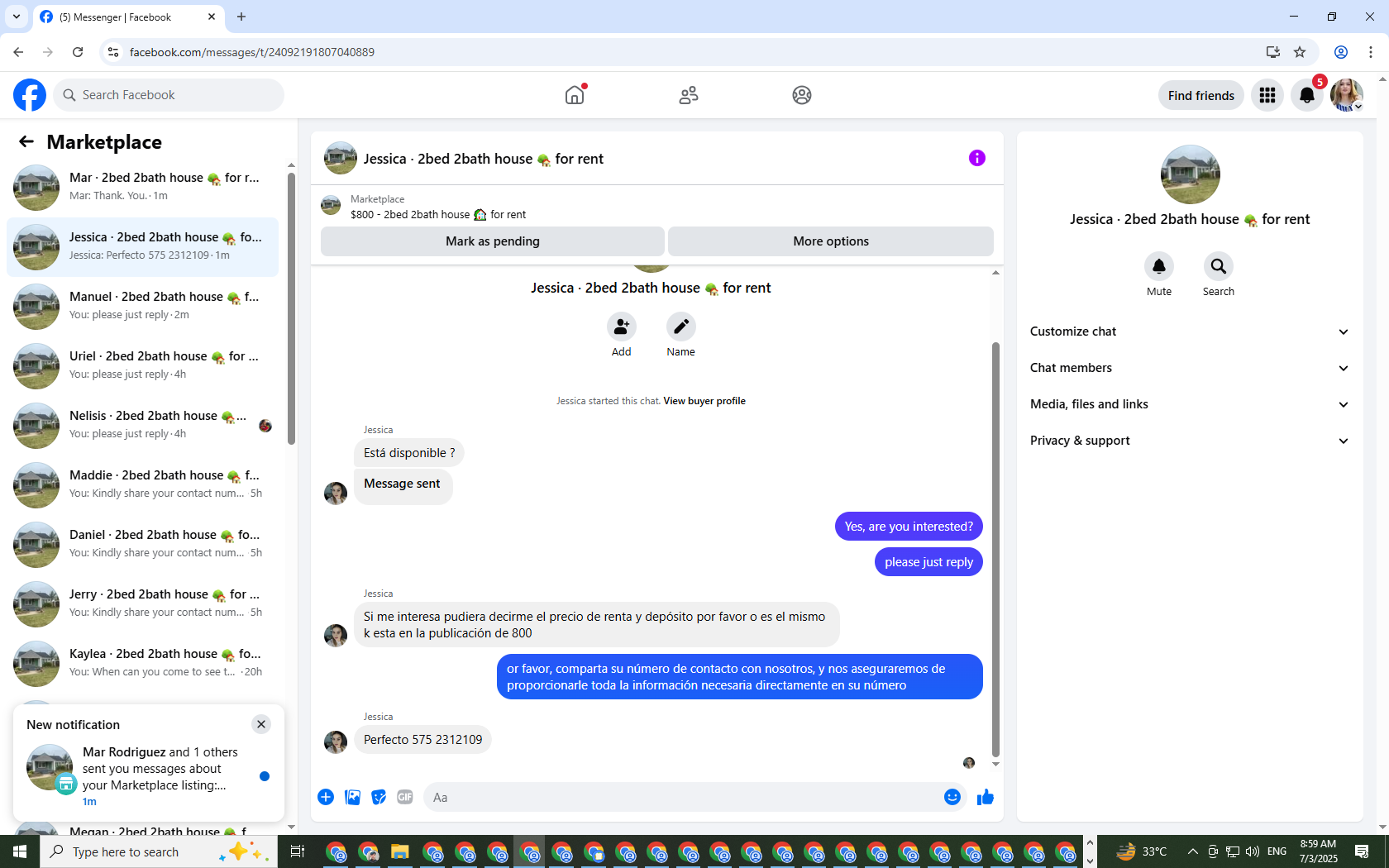Send a thumbs-up like
1389x868 pixels.
click(x=986, y=797)
